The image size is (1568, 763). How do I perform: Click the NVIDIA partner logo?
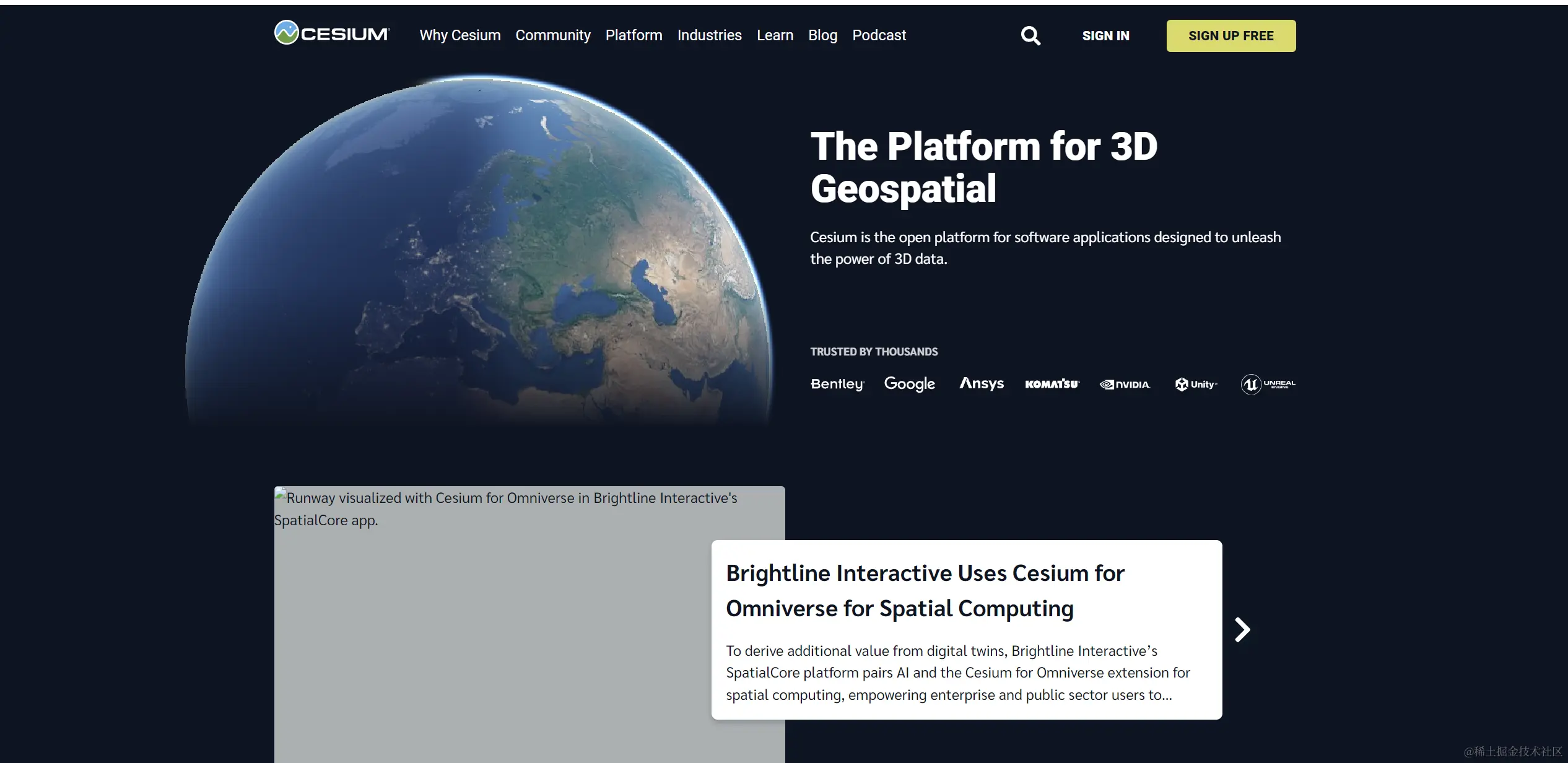1125,385
